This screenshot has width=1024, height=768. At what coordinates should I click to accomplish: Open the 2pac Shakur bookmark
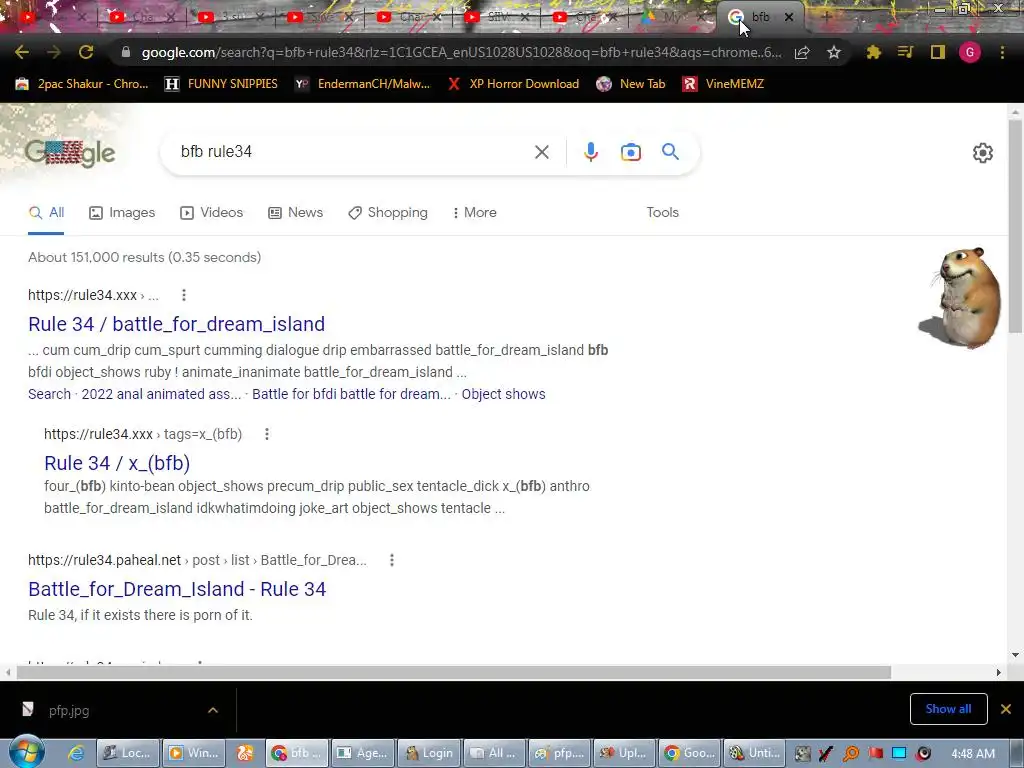point(82,84)
